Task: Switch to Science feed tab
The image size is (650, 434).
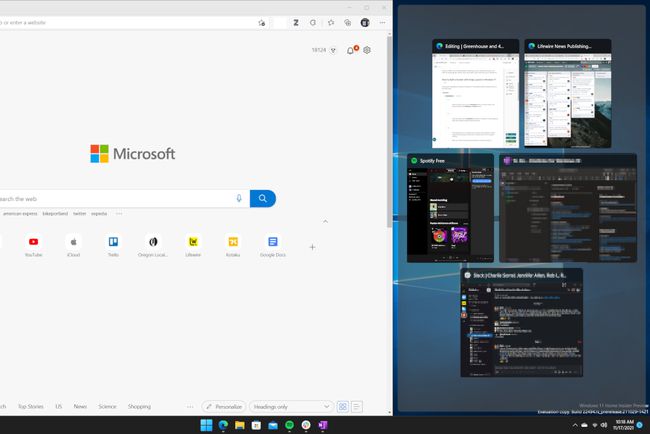Action: point(107,407)
